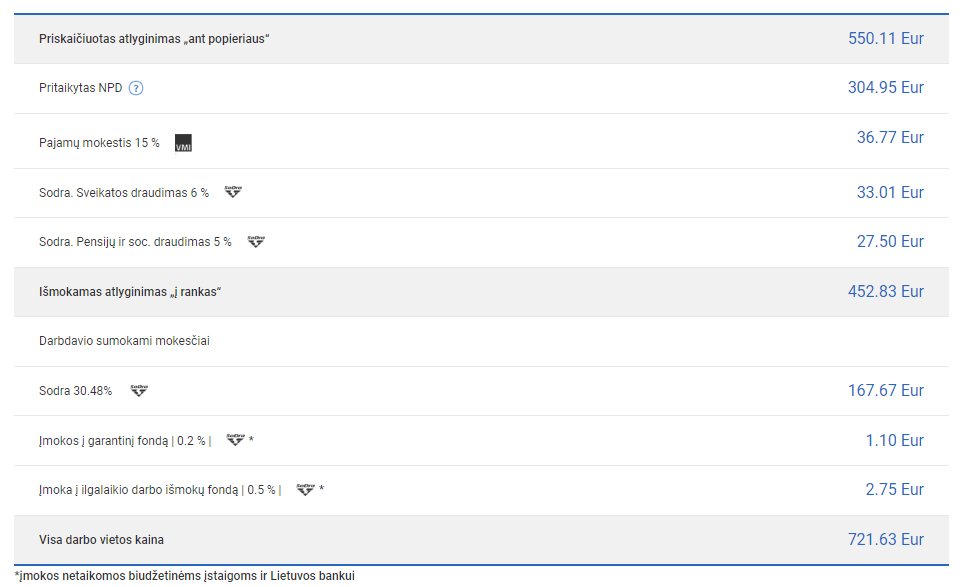The width and height of the screenshot is (961, 587).
Task: Click Sodra logo in guarantee fund row
Action: pos(235,439)
